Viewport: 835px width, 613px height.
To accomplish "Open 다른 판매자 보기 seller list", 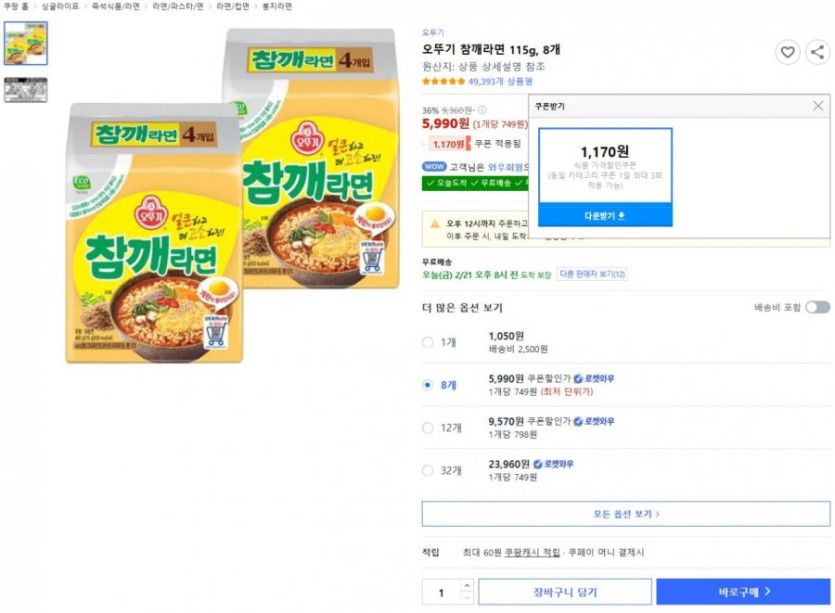I will pos(593,274).
